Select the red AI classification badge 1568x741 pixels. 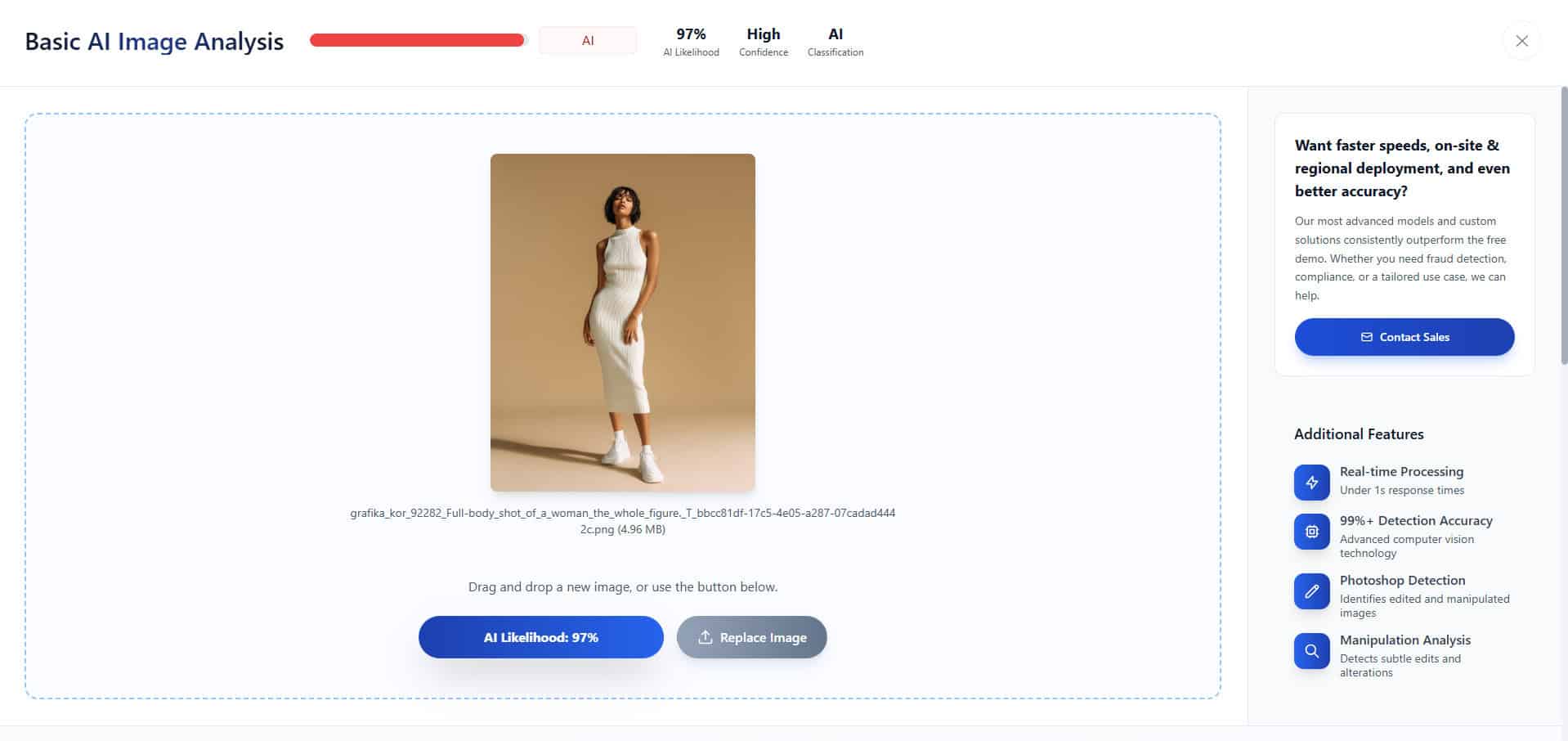(x=587, y=41)
